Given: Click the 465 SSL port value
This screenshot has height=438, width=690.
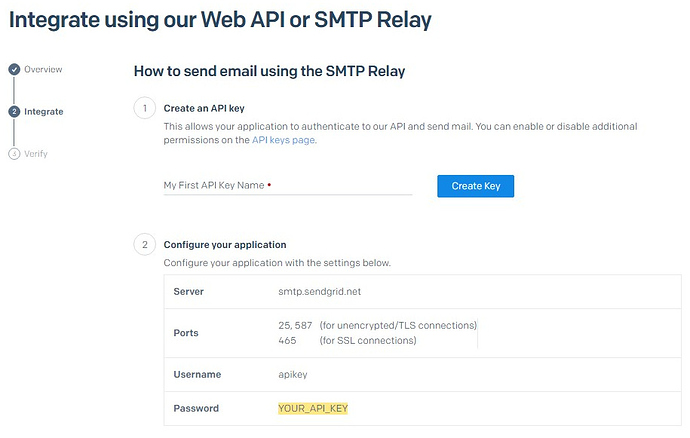Looking at the screenshot, I should 287,340.
